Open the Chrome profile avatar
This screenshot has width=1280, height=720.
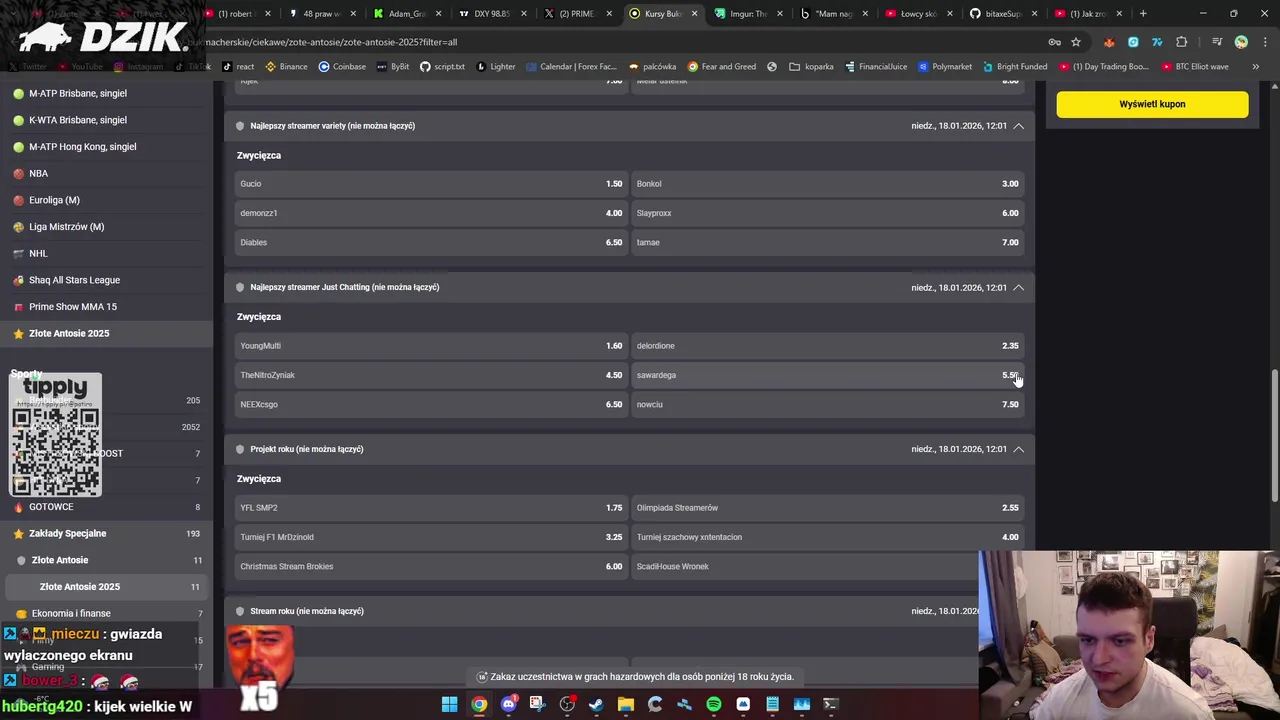1241,42
